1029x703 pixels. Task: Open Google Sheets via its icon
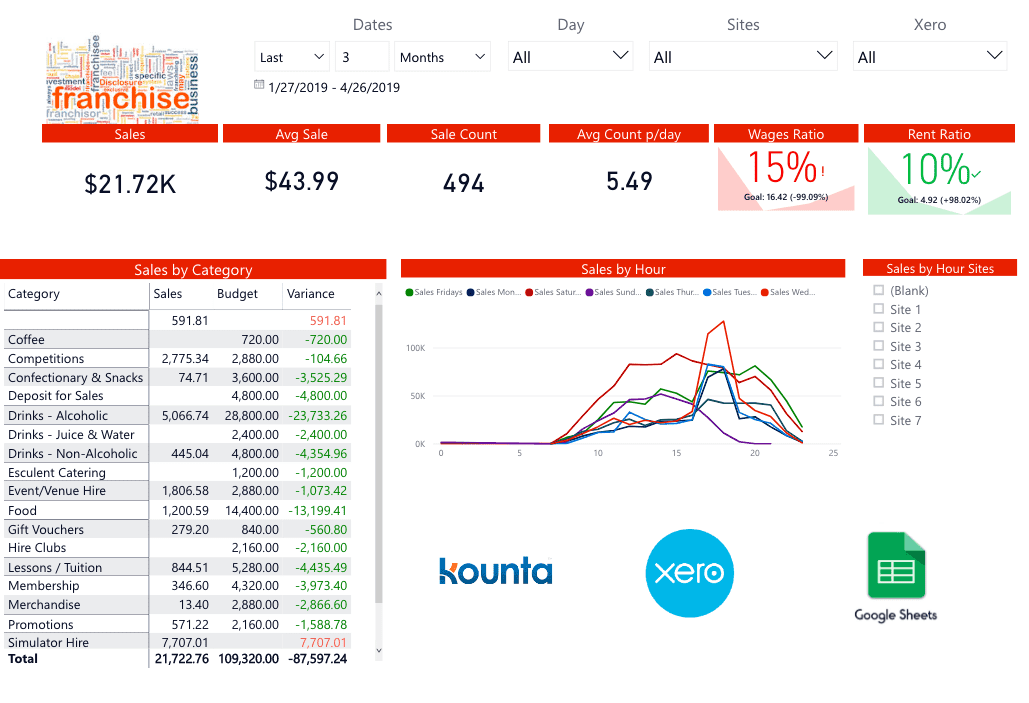click(x=895, y=564)
